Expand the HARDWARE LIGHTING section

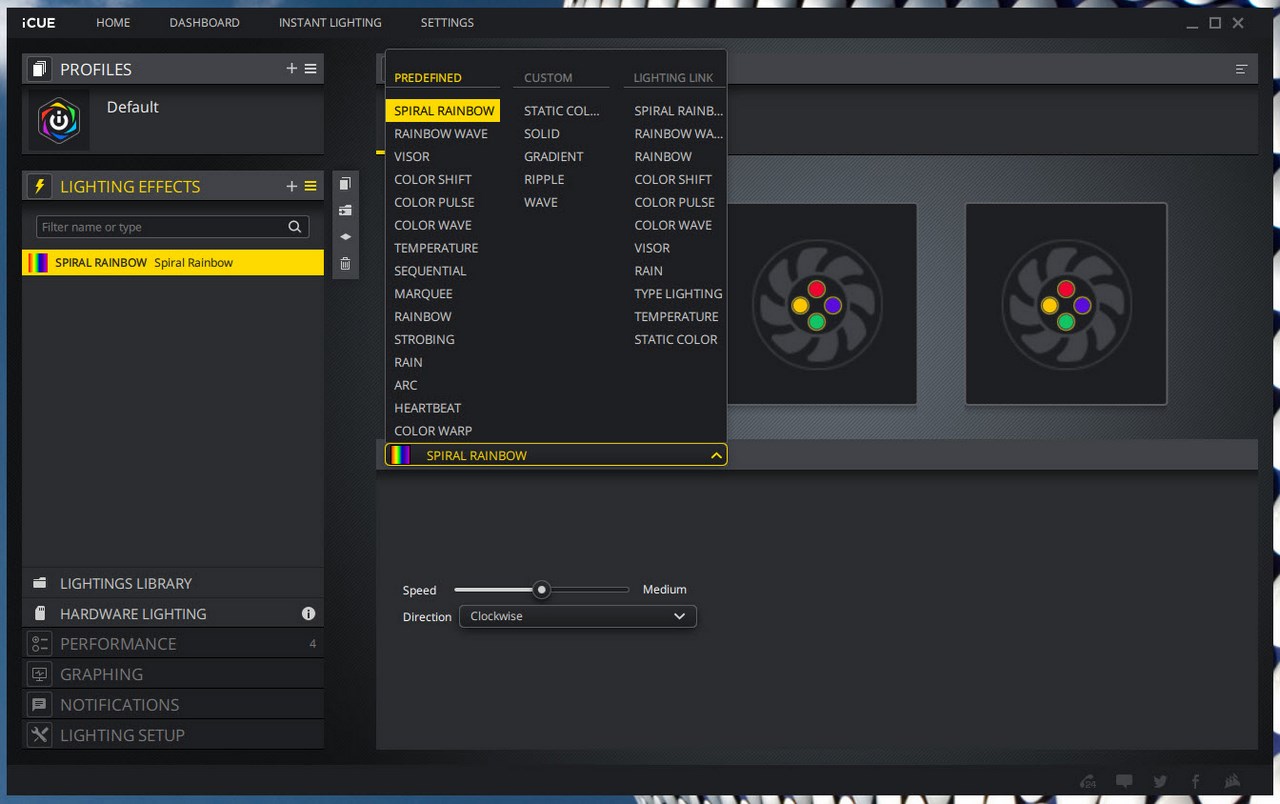[x=173, y=614]
